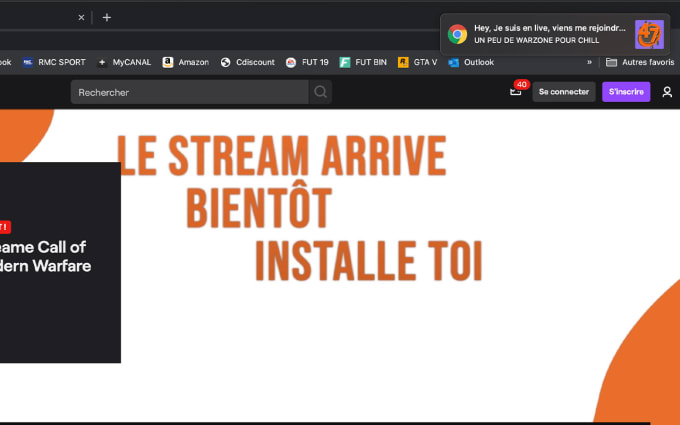Open the Autres favoris folder
The image size is (680, 425).
pyautogui.click(x=640, y=62)
